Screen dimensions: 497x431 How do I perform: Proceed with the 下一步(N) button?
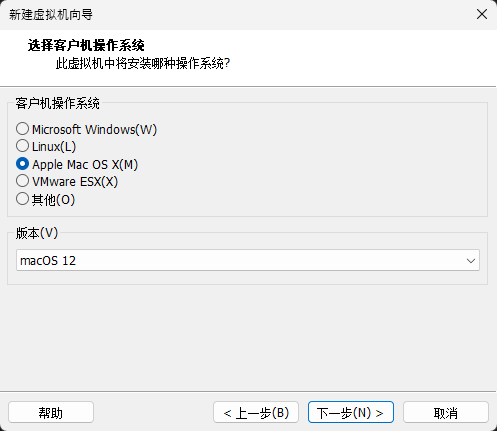coord(351,413)
